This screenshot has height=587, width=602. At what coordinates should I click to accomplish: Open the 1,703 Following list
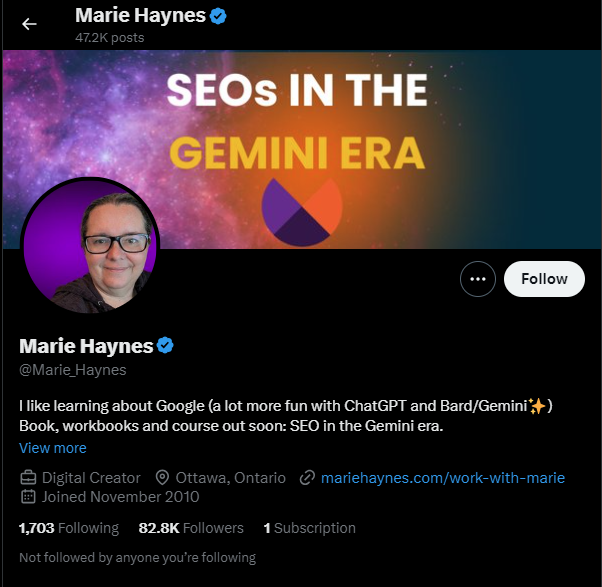tap(68, 528)
